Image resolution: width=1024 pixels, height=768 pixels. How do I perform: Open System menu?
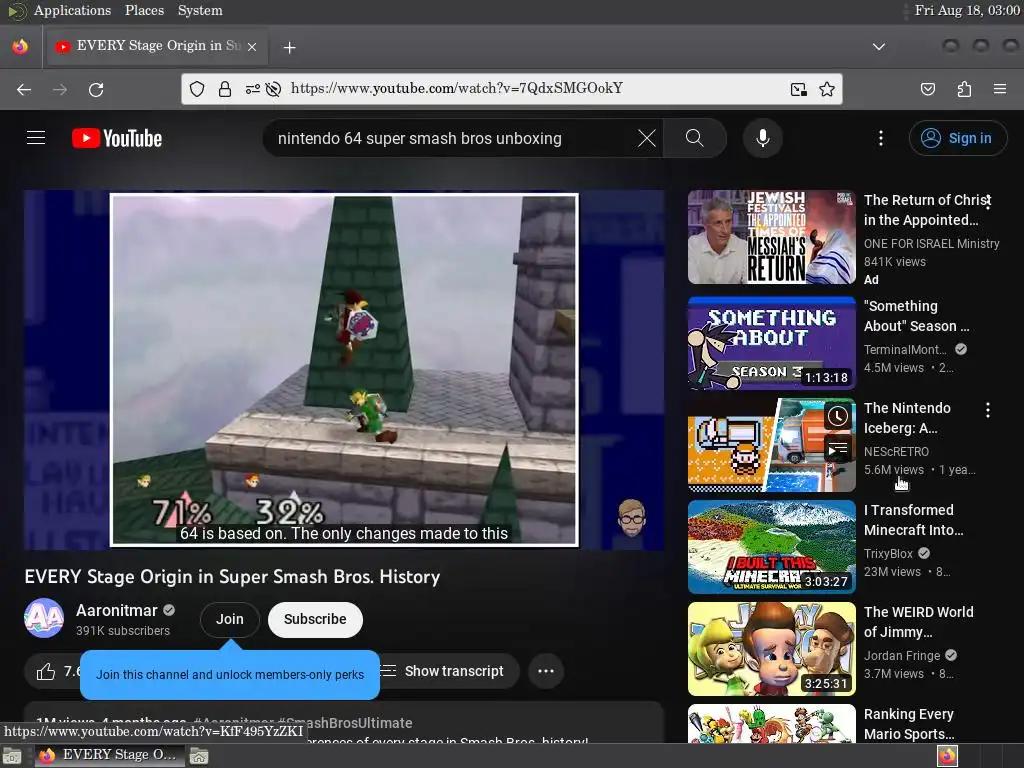tap(200, 10)
